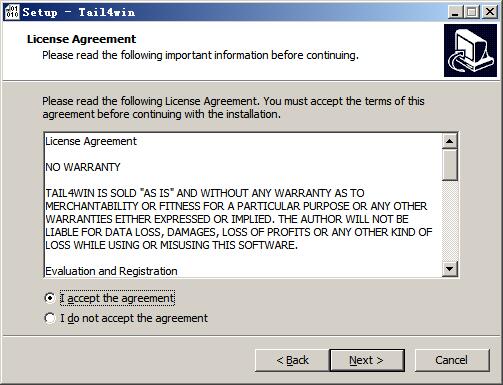Open the system menu via title bar icon
This screenshot has height=385, width=503.
tap(12, 12)
